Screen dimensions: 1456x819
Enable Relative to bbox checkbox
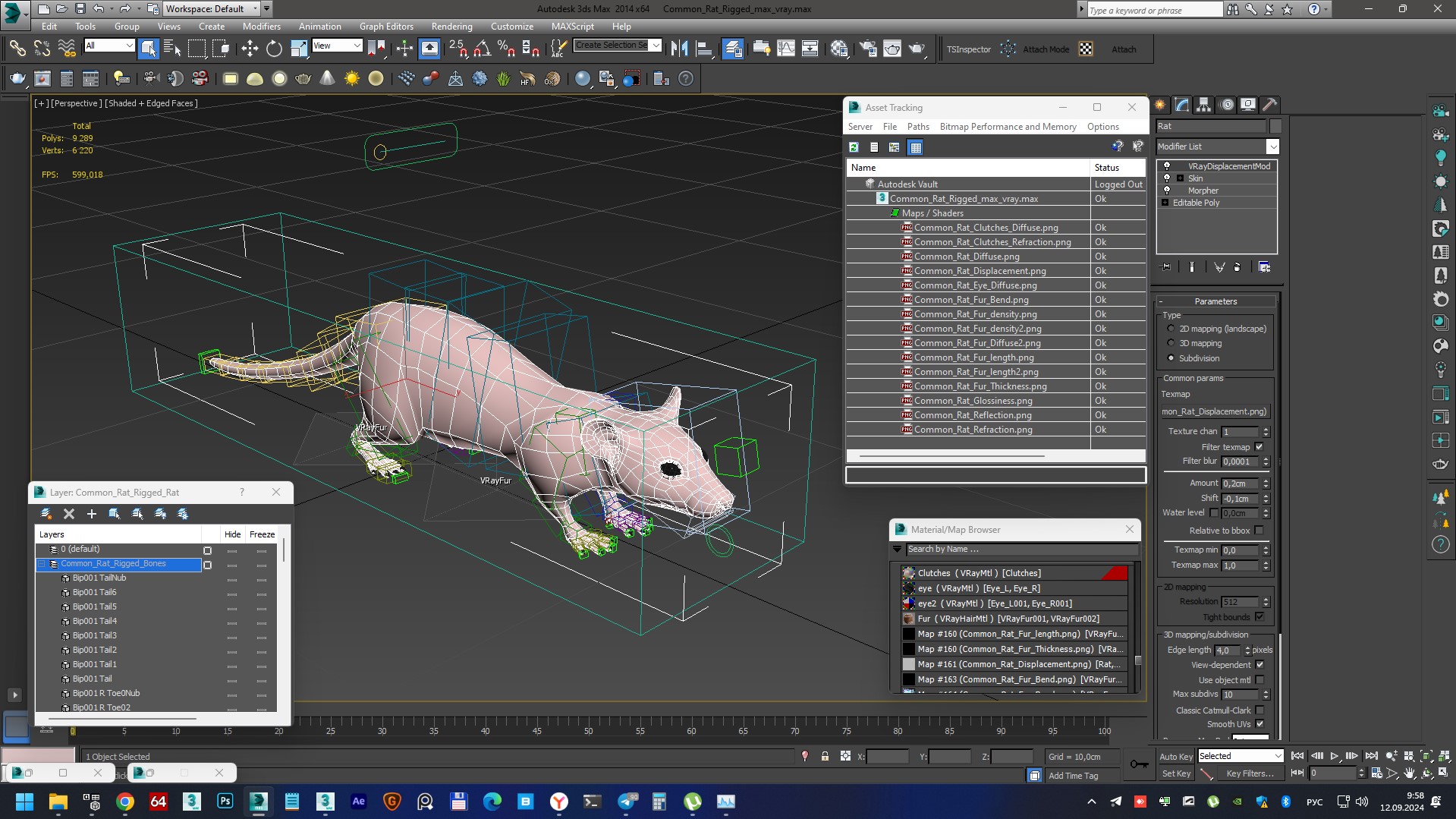(x=1259, y=531)
